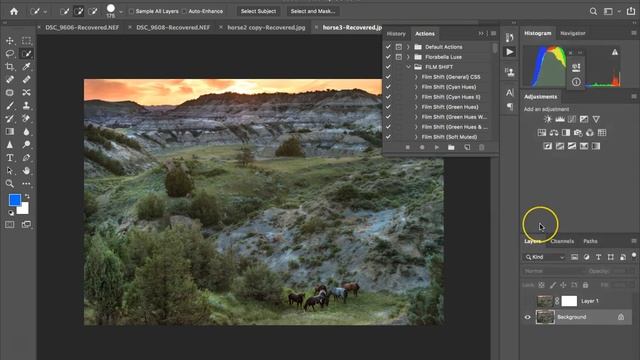The width and height of the screenshot is (640, 360).
Task: Expand Film Shift (Green Hues) action
Action: click(416, 107)
